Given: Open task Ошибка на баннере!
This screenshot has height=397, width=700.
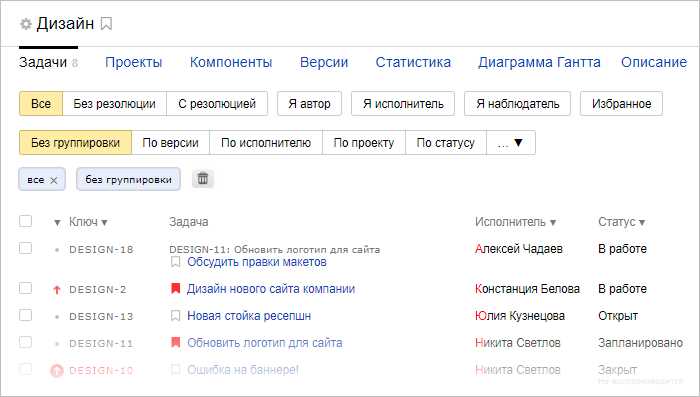Looking at the screenshot, I should point(243,370).
